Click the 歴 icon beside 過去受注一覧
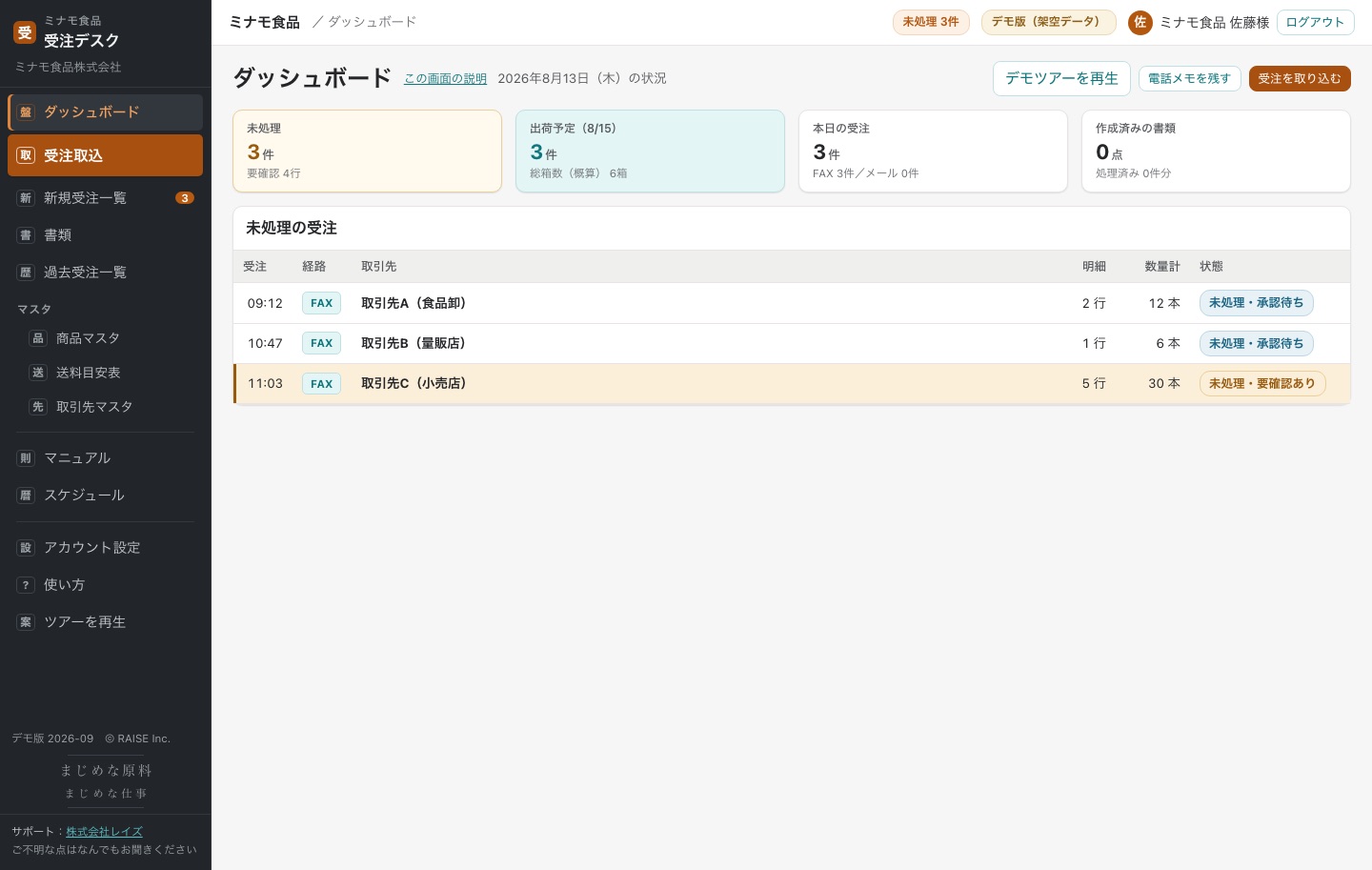The image size is (1372, 870). [26, 273]
